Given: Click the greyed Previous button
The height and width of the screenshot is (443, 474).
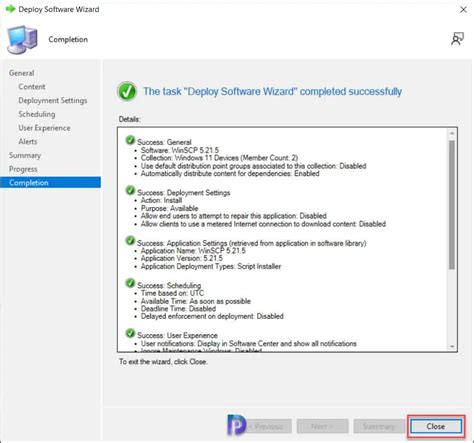Looking at the screenshot, I should [269, 426].
